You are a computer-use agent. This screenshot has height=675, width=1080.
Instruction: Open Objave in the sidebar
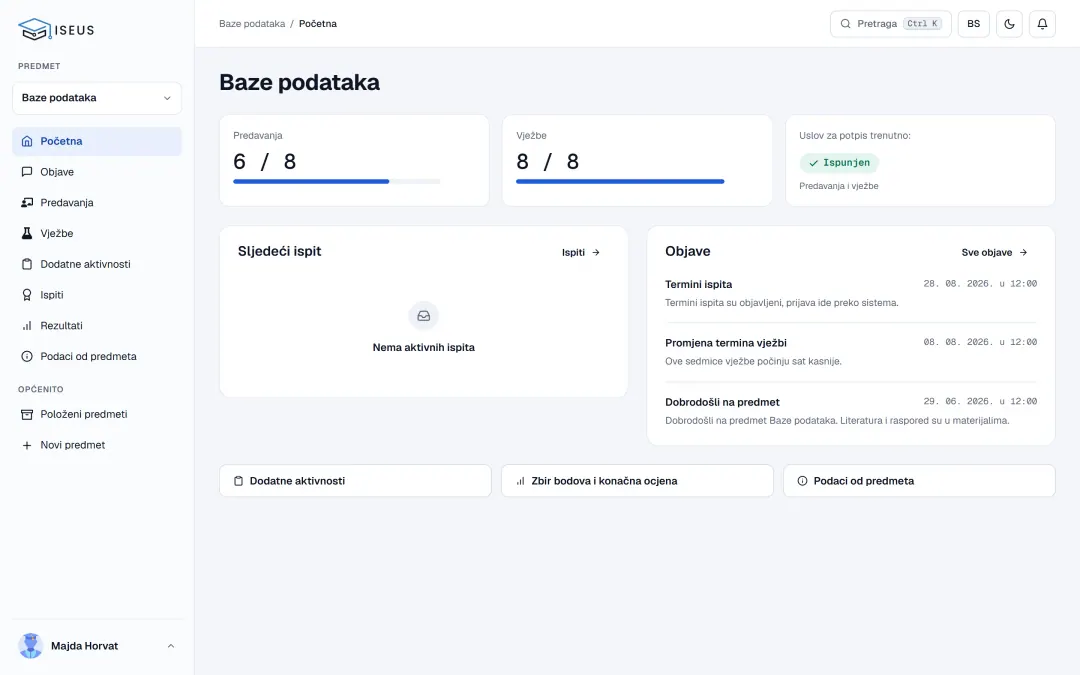[97, 172]
